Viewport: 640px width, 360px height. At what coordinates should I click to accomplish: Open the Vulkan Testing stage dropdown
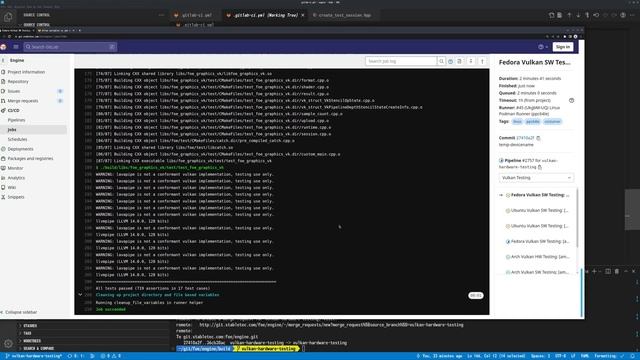[536, 178]
